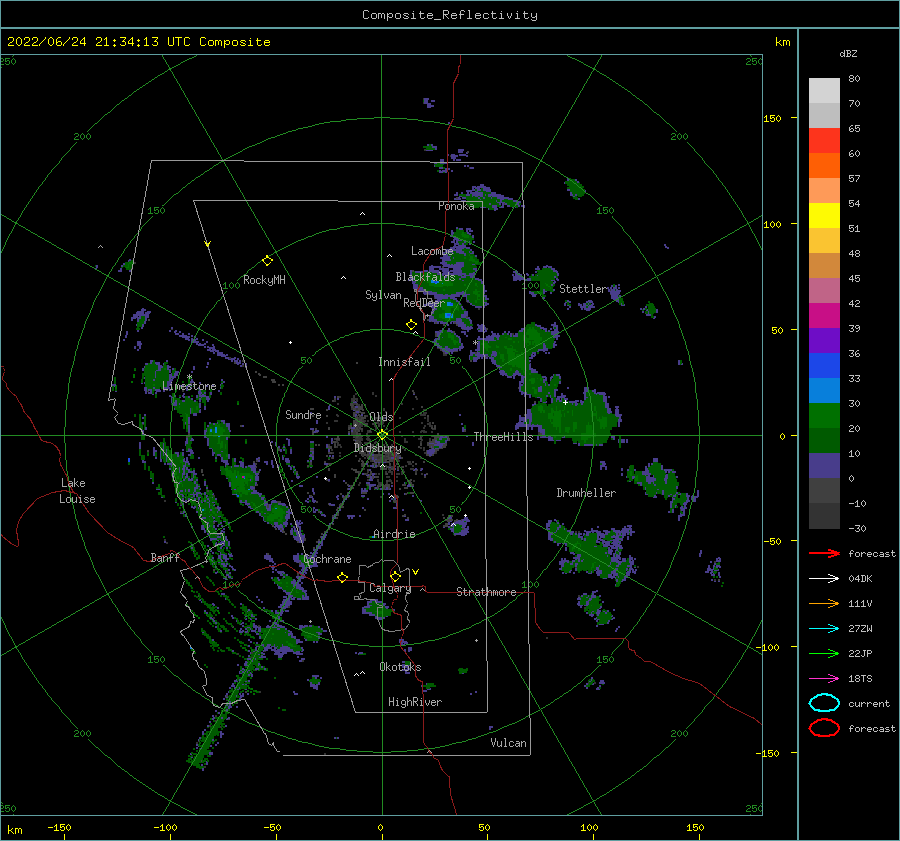This screenshot has height=841, width=900.
Task: Click the Vulcan town label
Action: point(508,743)
